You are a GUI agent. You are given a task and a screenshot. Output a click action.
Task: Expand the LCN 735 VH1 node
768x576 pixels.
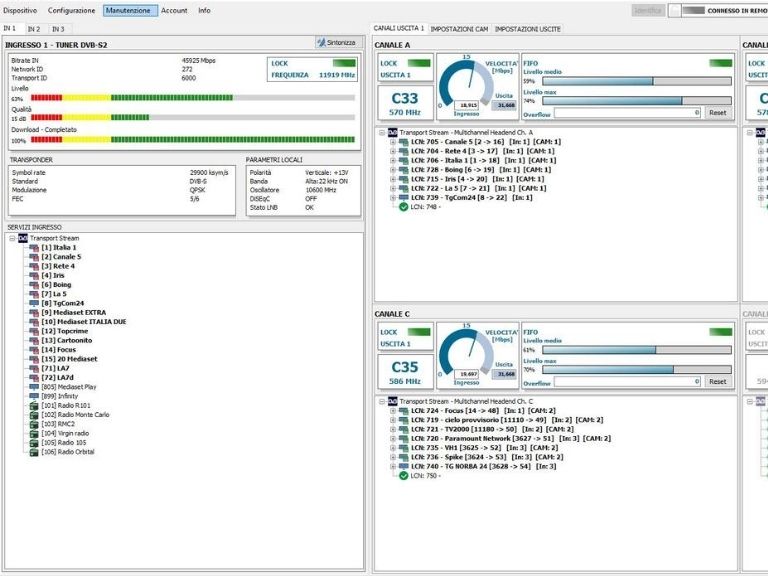(393, 448)
